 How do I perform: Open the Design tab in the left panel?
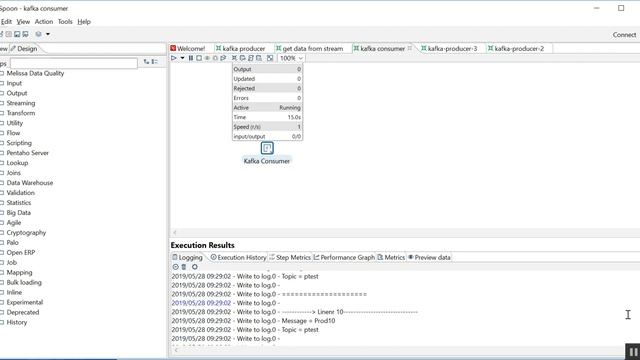24,49
